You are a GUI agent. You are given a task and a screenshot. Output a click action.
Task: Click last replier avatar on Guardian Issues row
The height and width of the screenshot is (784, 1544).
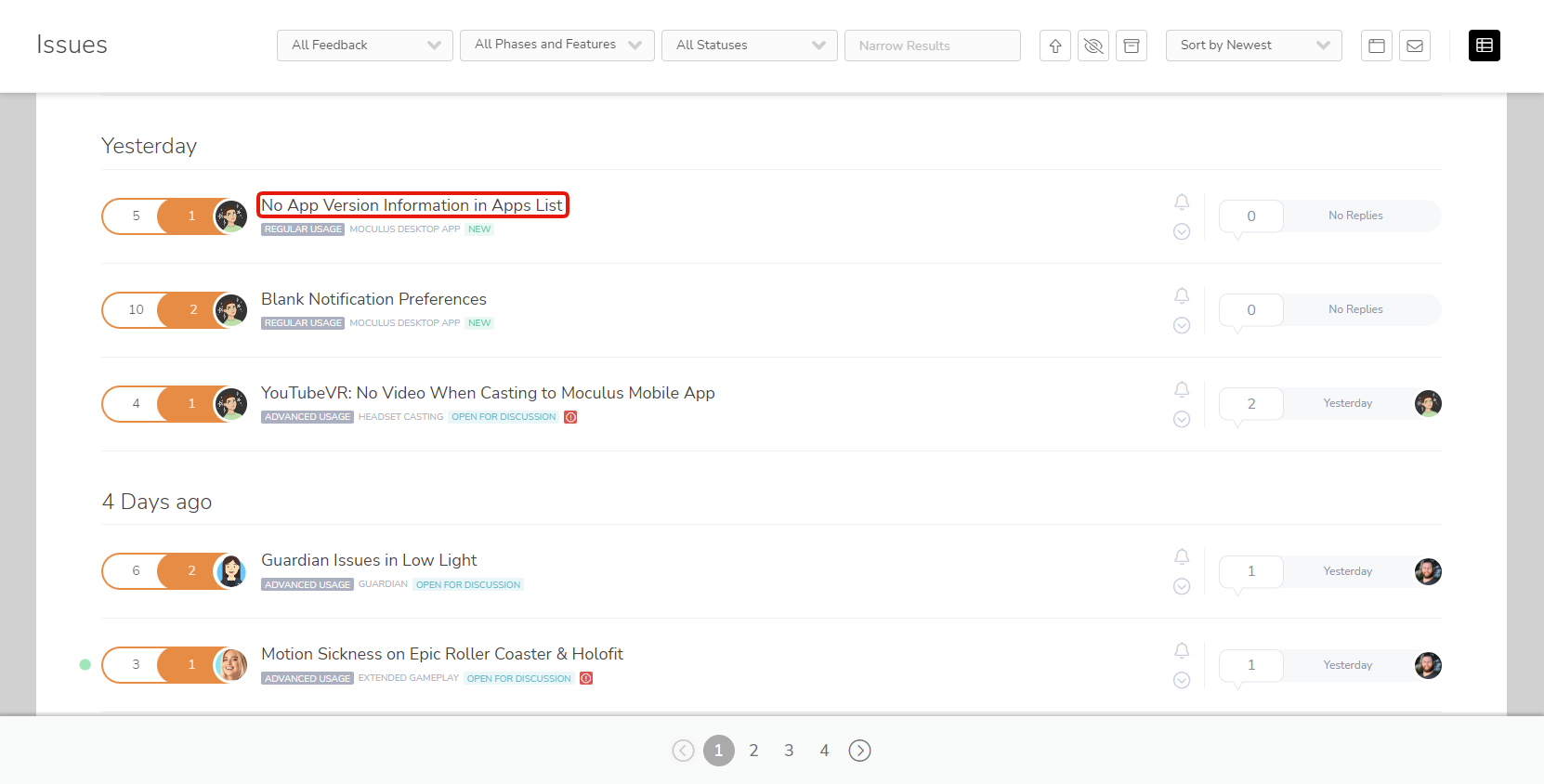[1428, 571]
